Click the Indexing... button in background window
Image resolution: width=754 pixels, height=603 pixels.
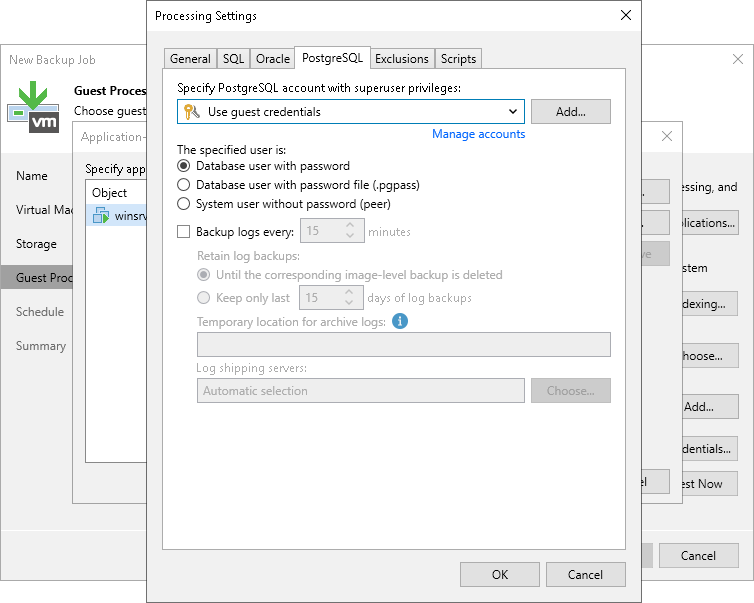(710, 303)
